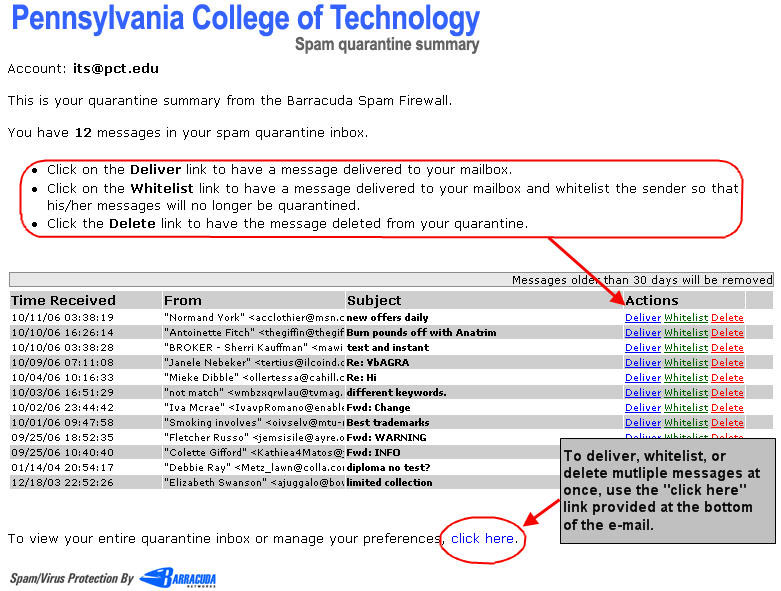Delete 'Burn pounds off with Anatrim' message
Viewport: 781px width, 591px height.
click(x=727, y=333)
